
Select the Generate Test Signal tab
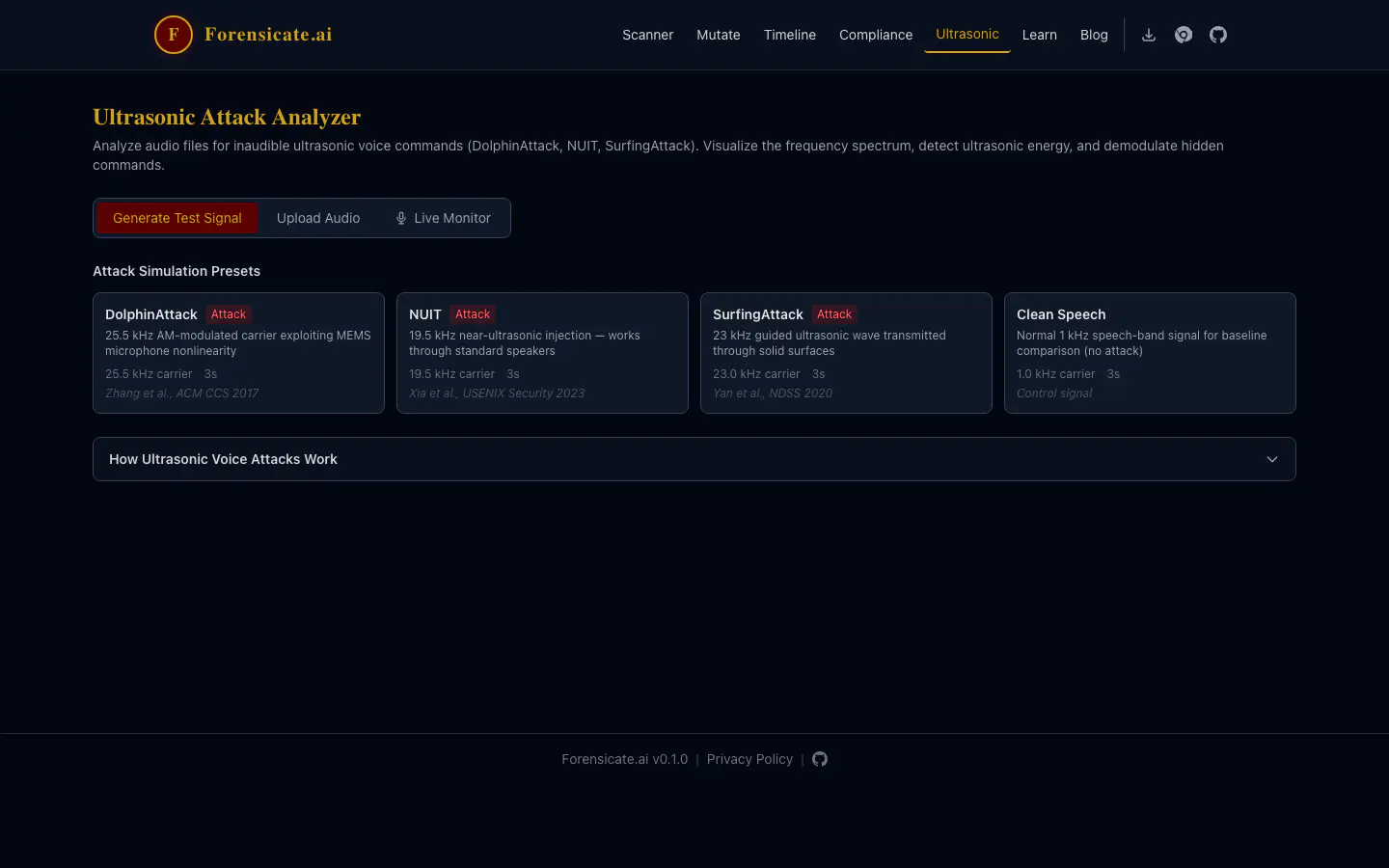coord(177,218)
